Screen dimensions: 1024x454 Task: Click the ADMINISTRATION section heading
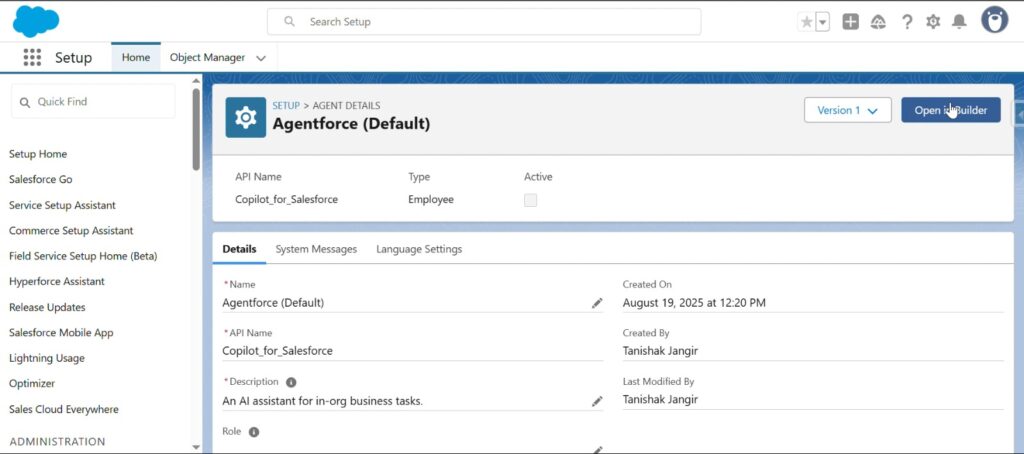click(57, 442)
